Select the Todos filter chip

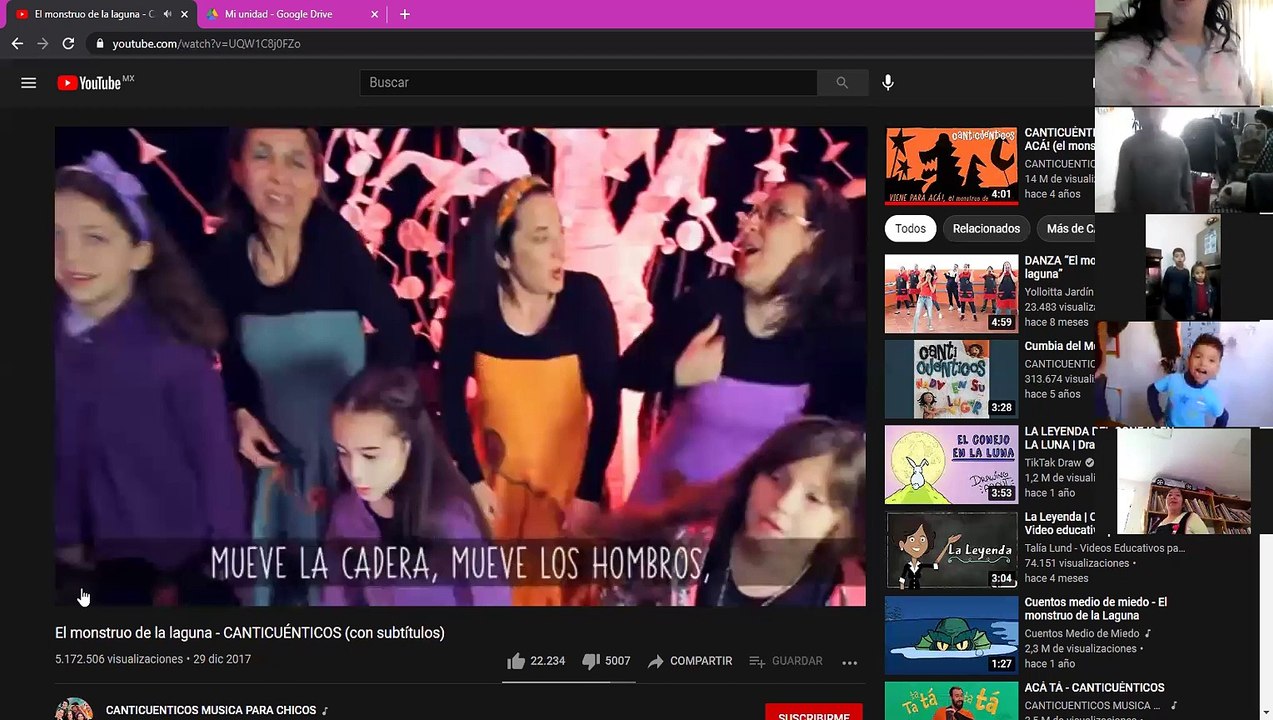click(x=910, y=229)
